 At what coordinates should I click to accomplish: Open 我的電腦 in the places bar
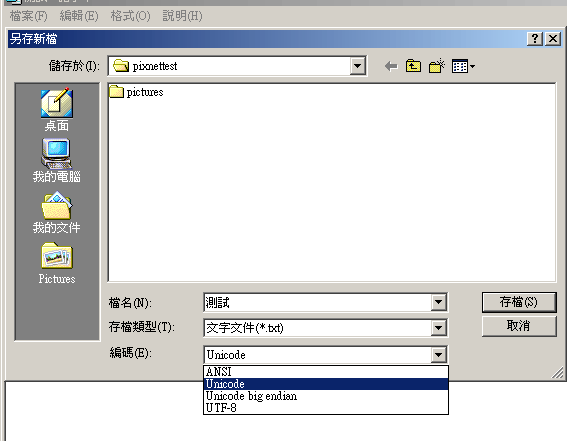coord(57,160)
